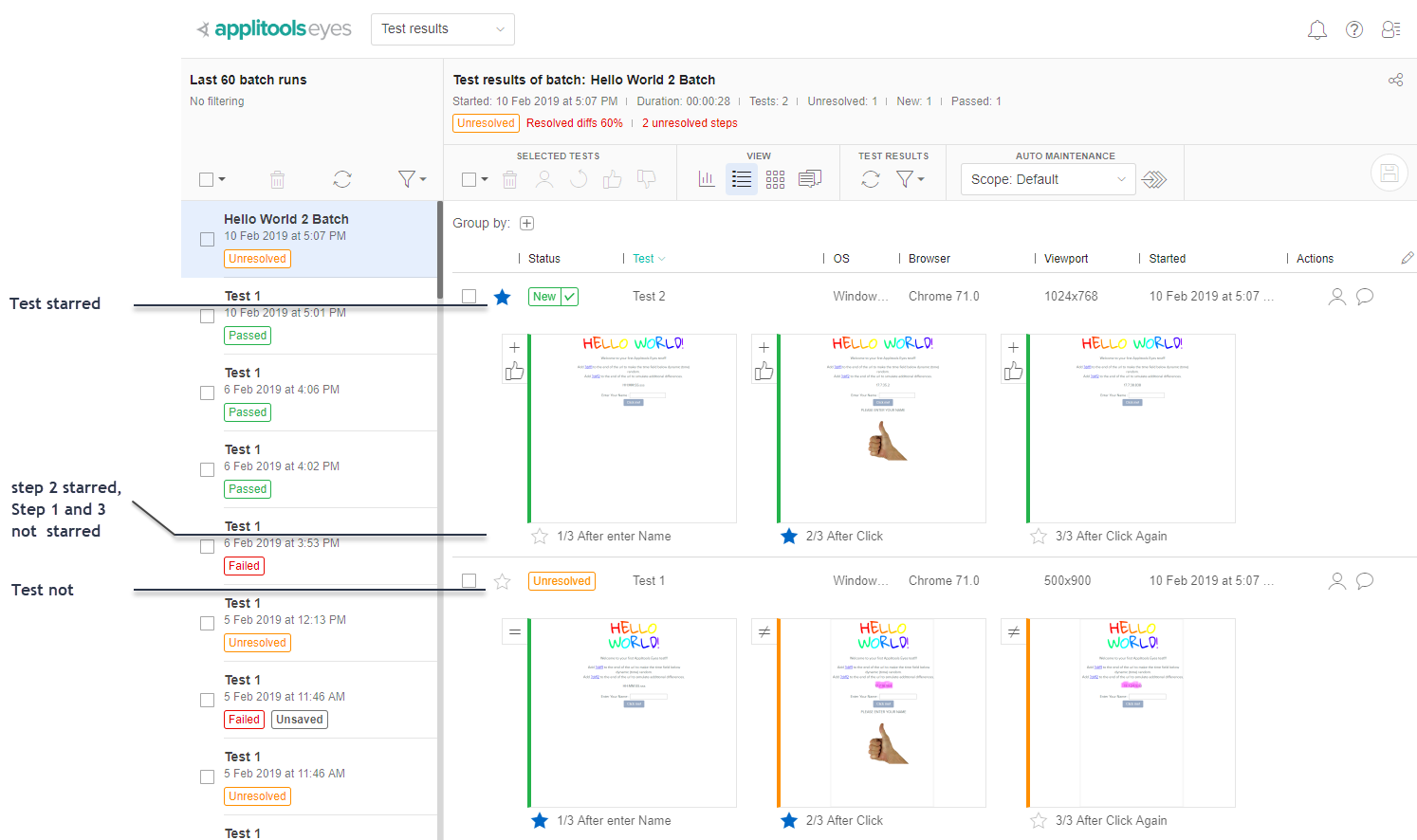Image resolution: width=1417 pixels, height=840 pixels.
Task: Select the Test 2 row checkbox
Action: [469, 297]
